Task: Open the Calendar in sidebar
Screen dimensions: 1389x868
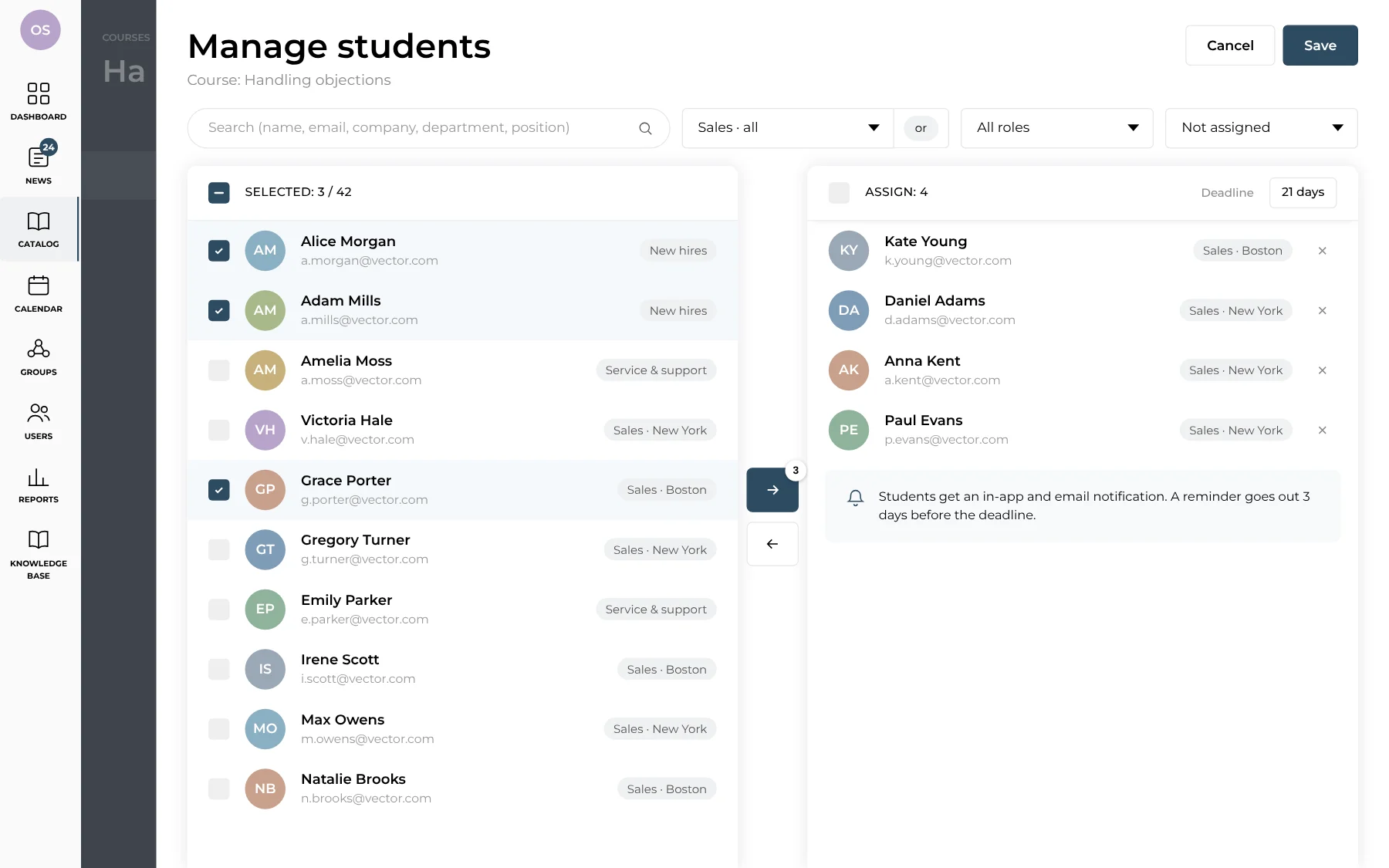Action: point(39,293)
